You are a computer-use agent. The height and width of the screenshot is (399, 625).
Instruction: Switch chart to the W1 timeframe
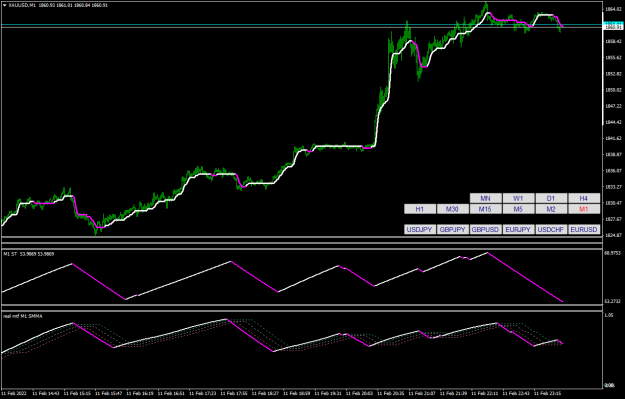(x=518, y=198)
